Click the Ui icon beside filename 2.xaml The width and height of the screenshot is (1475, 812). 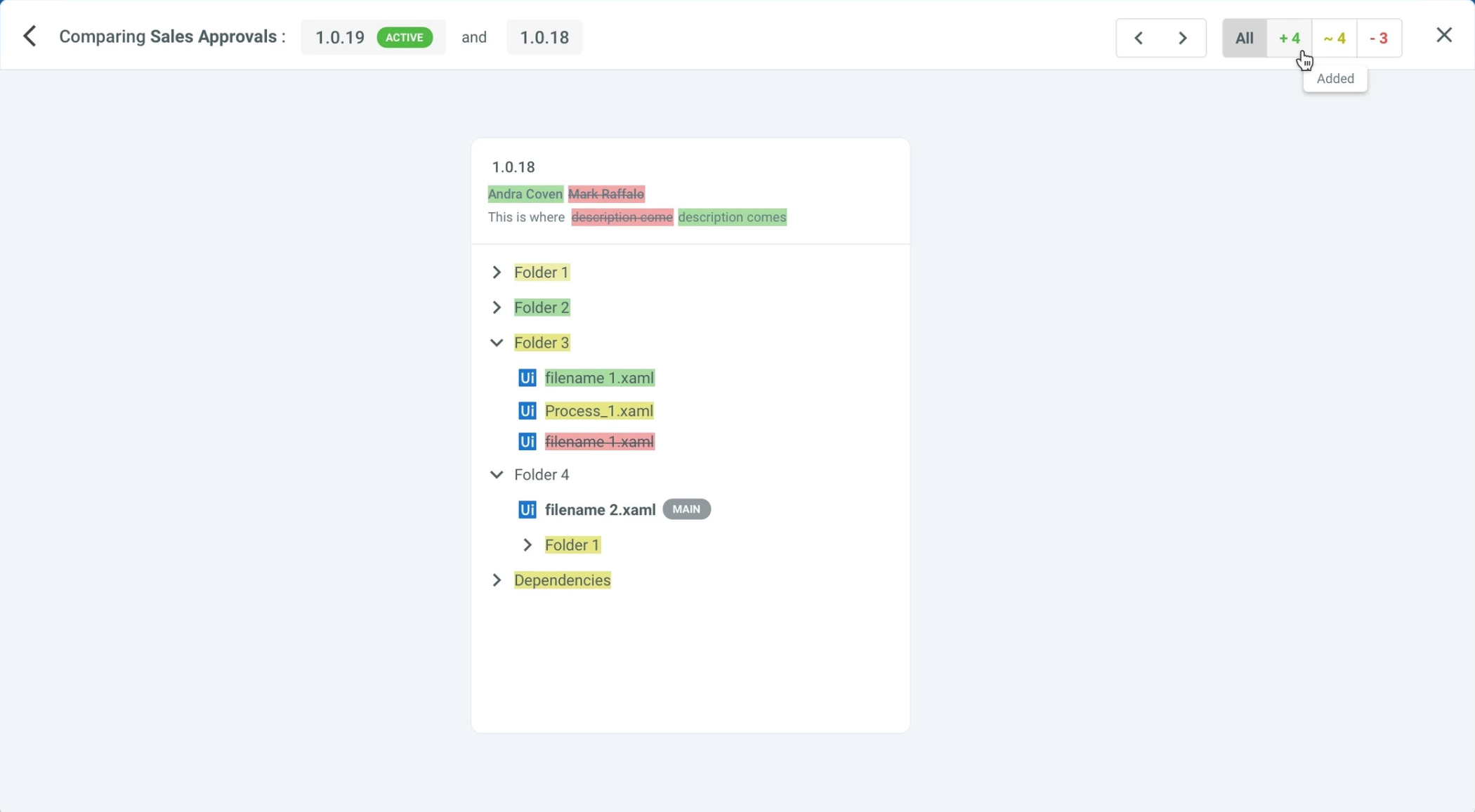point(527,510)
